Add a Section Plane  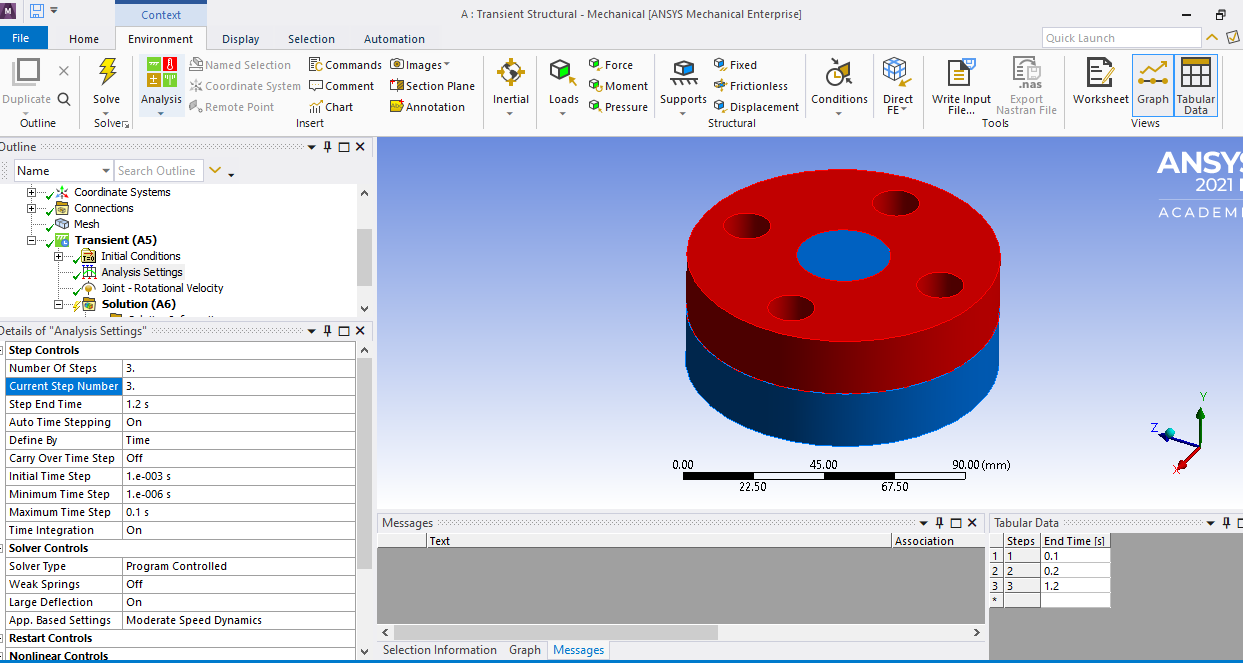[x=432, y=86]
